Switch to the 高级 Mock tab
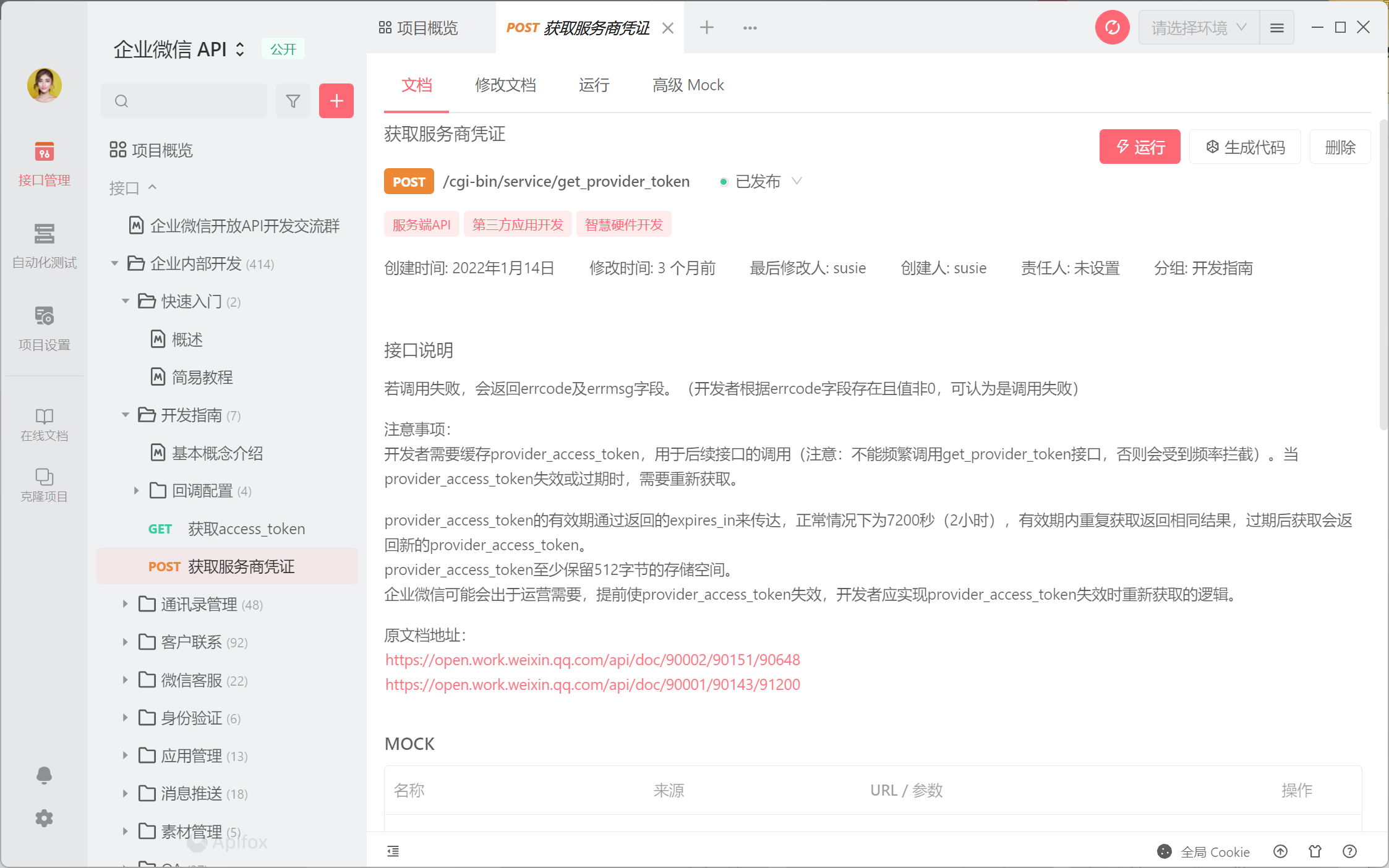 pos(688,85)
